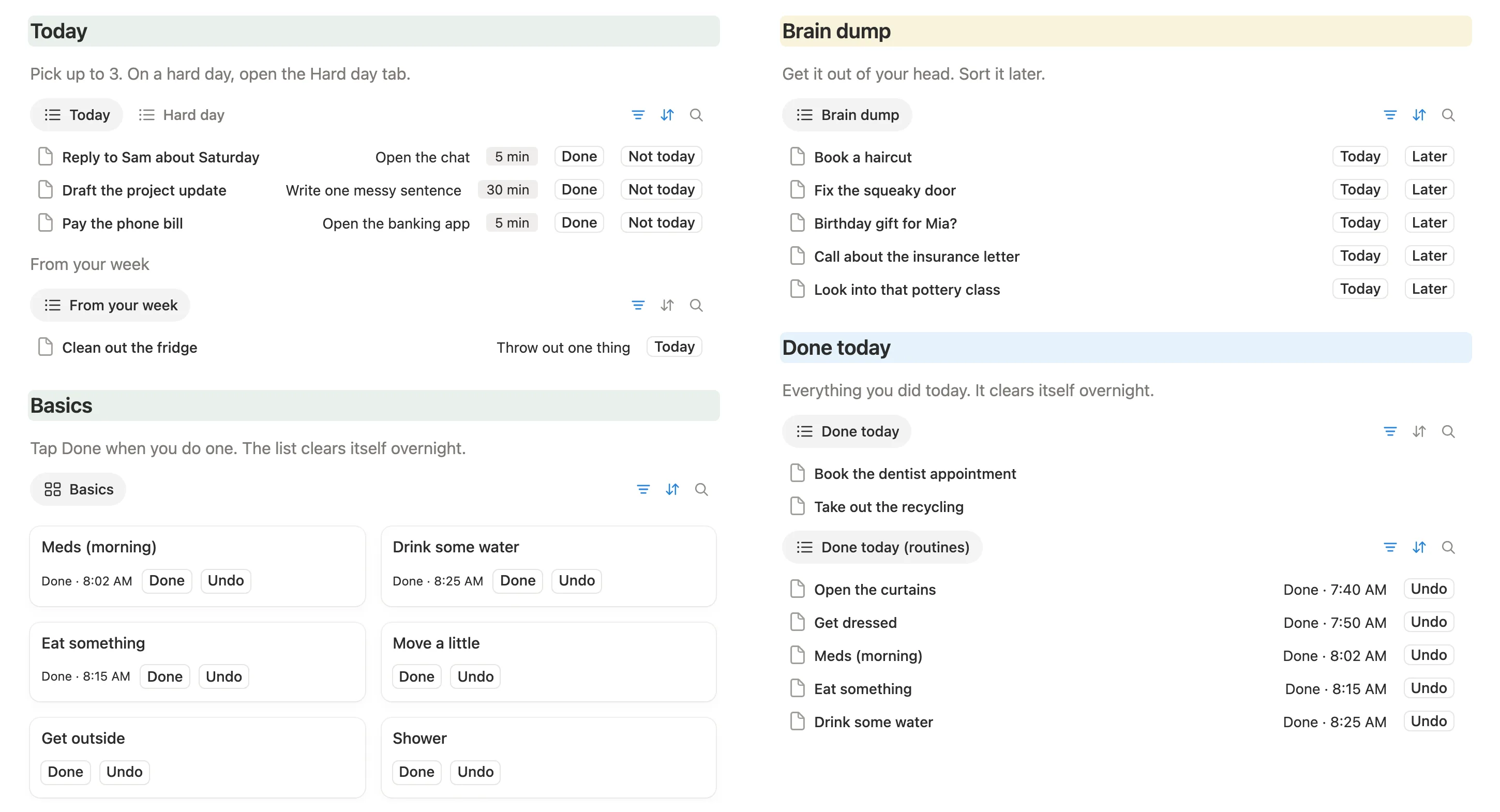Send Birthday gift for Mia to Today

(x=1360, y=222)
